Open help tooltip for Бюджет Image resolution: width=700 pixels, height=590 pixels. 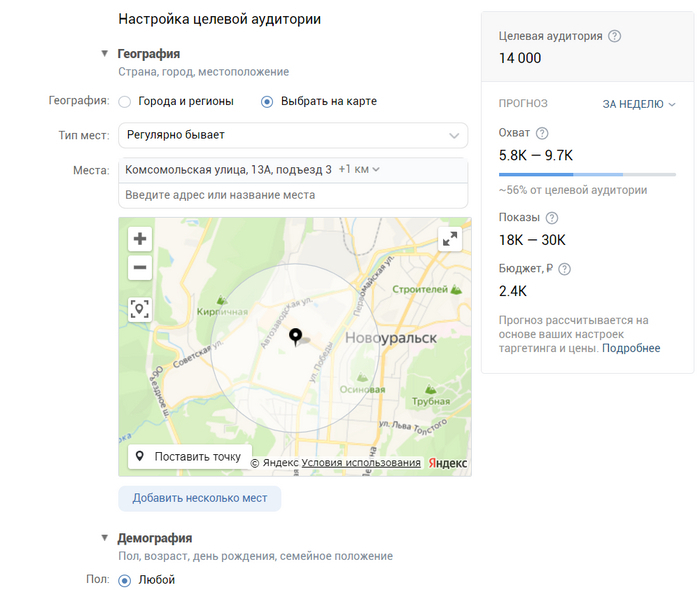565,268
